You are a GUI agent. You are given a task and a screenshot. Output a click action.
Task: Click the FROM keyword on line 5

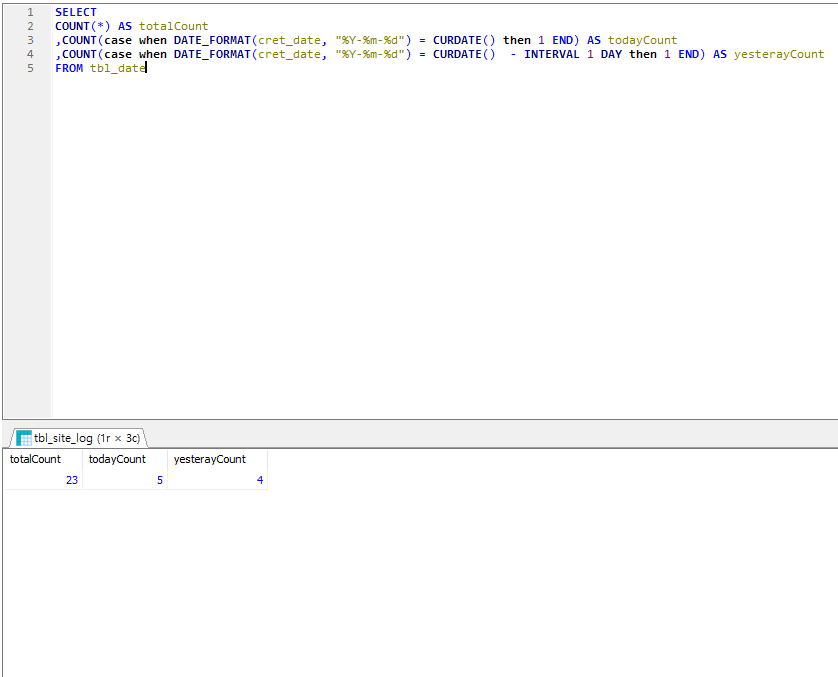click(x=69, y=68)
